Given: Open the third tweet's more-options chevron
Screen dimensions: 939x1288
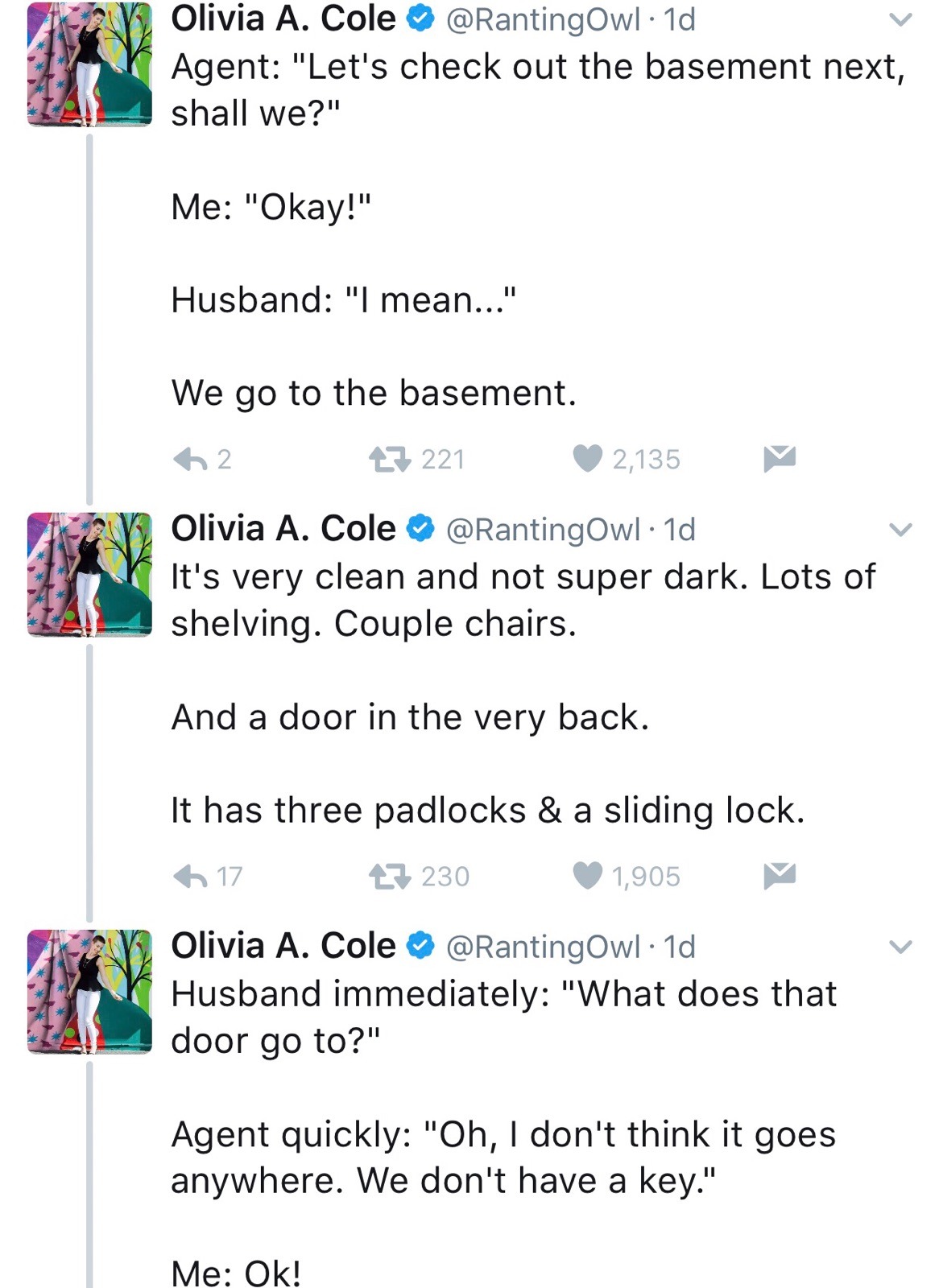Looking at the screenshot, I should pyautogui.click(x=900, y=946).
